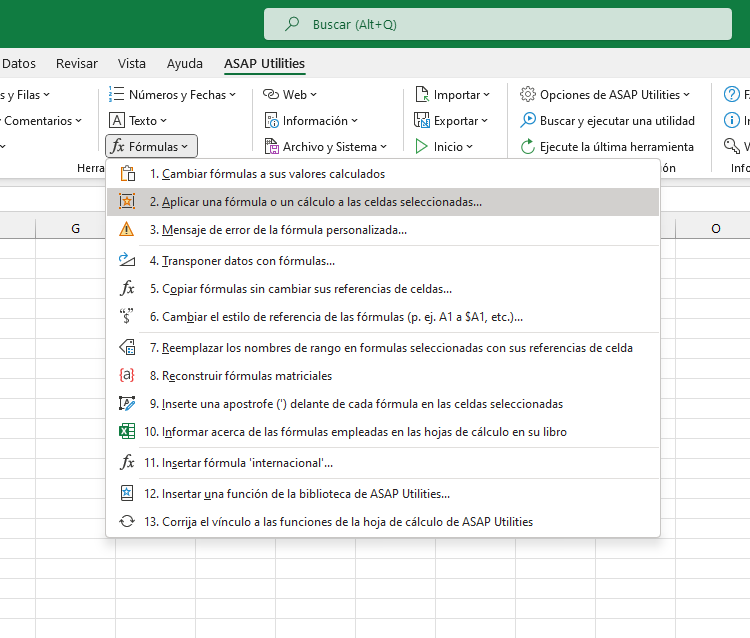
Task: Open the Exportar dropdown
Action: click(x=451, y=121)
